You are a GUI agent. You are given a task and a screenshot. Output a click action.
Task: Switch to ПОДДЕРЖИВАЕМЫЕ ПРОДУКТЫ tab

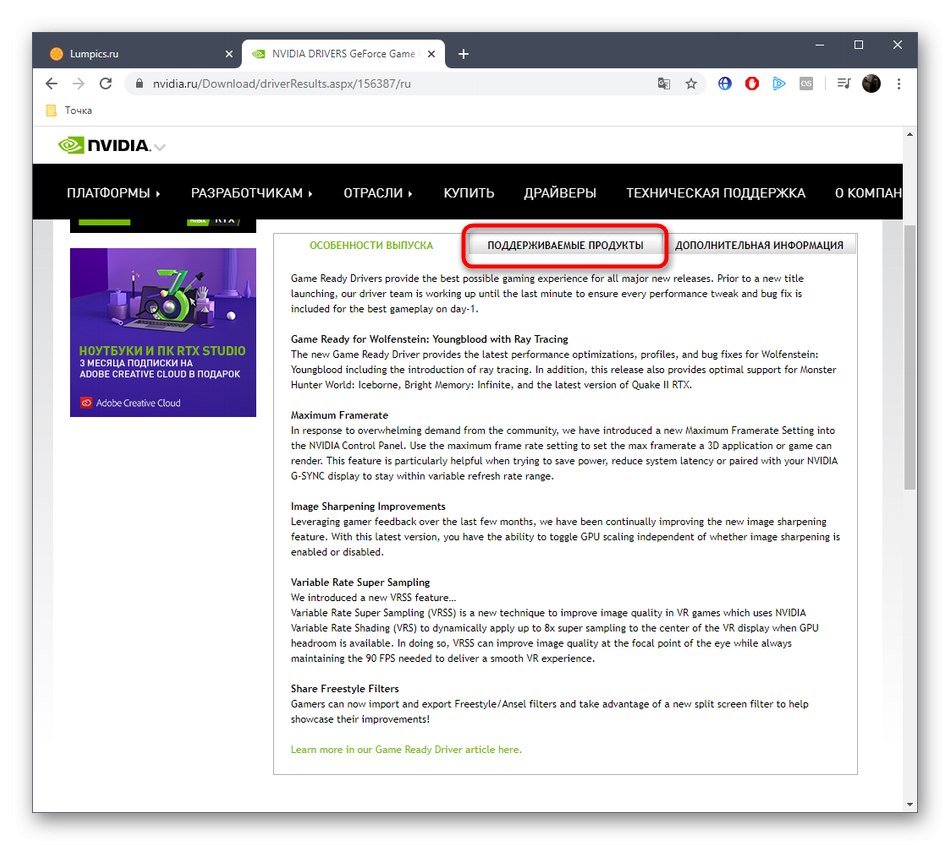pyautogui.click(x=565, y=245)
